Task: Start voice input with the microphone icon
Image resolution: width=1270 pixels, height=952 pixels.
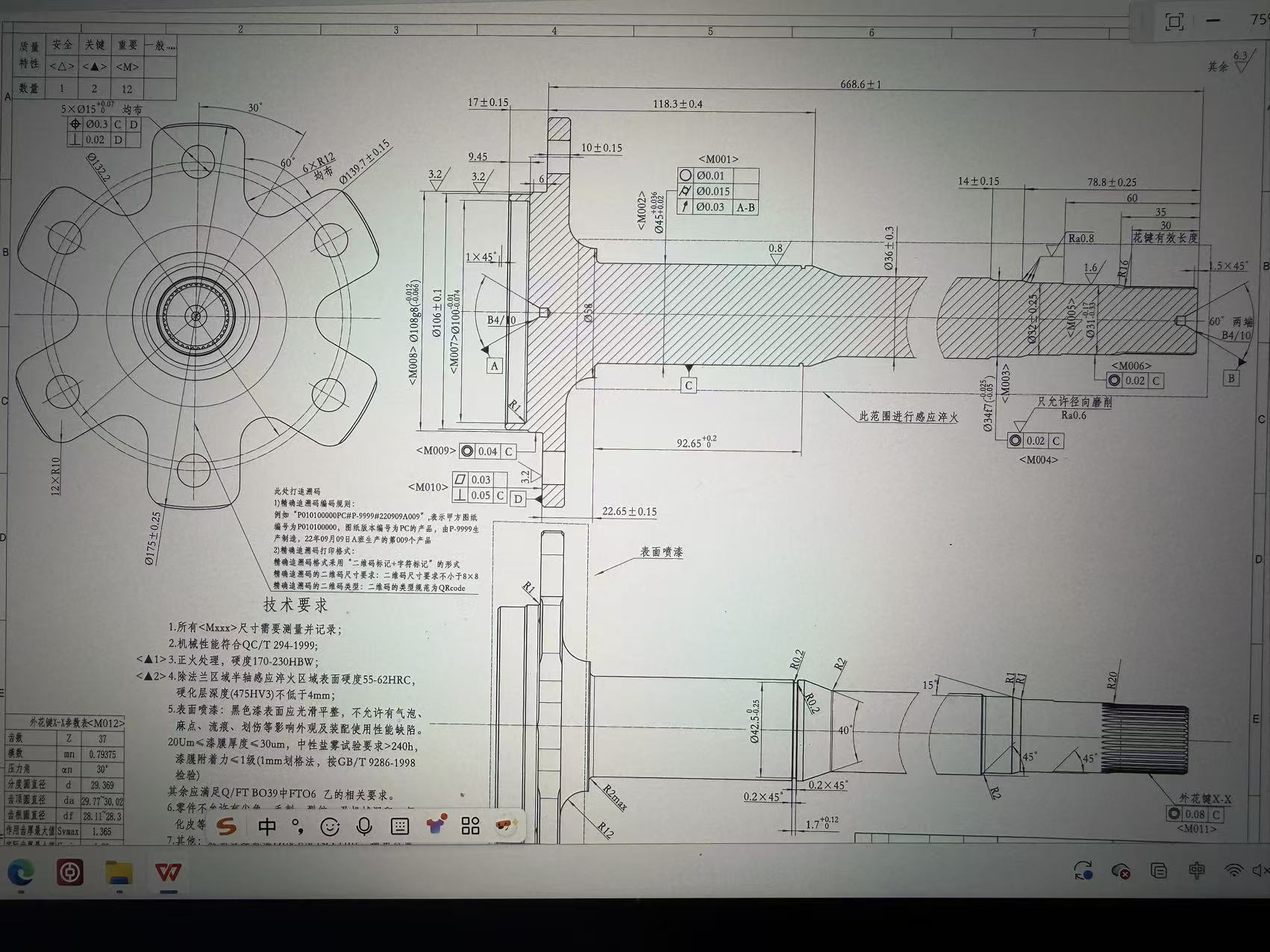Action: (x=364, y=826)
